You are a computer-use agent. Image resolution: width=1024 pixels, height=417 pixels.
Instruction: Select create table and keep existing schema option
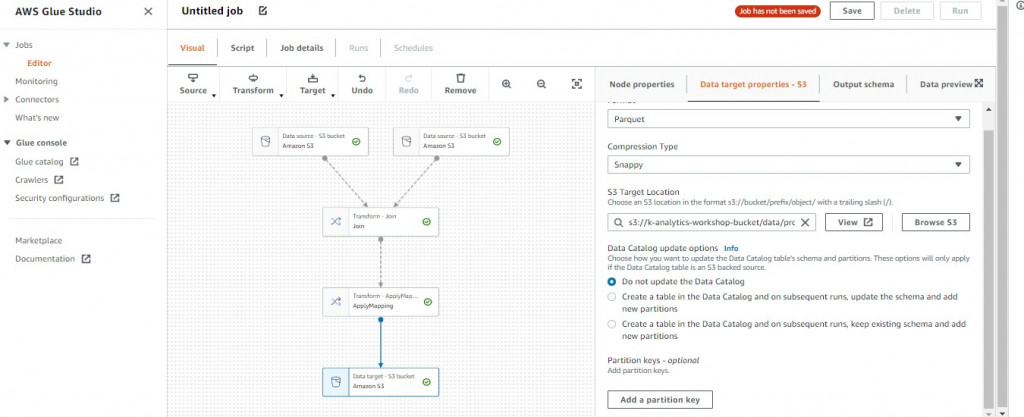click(612, 324)
